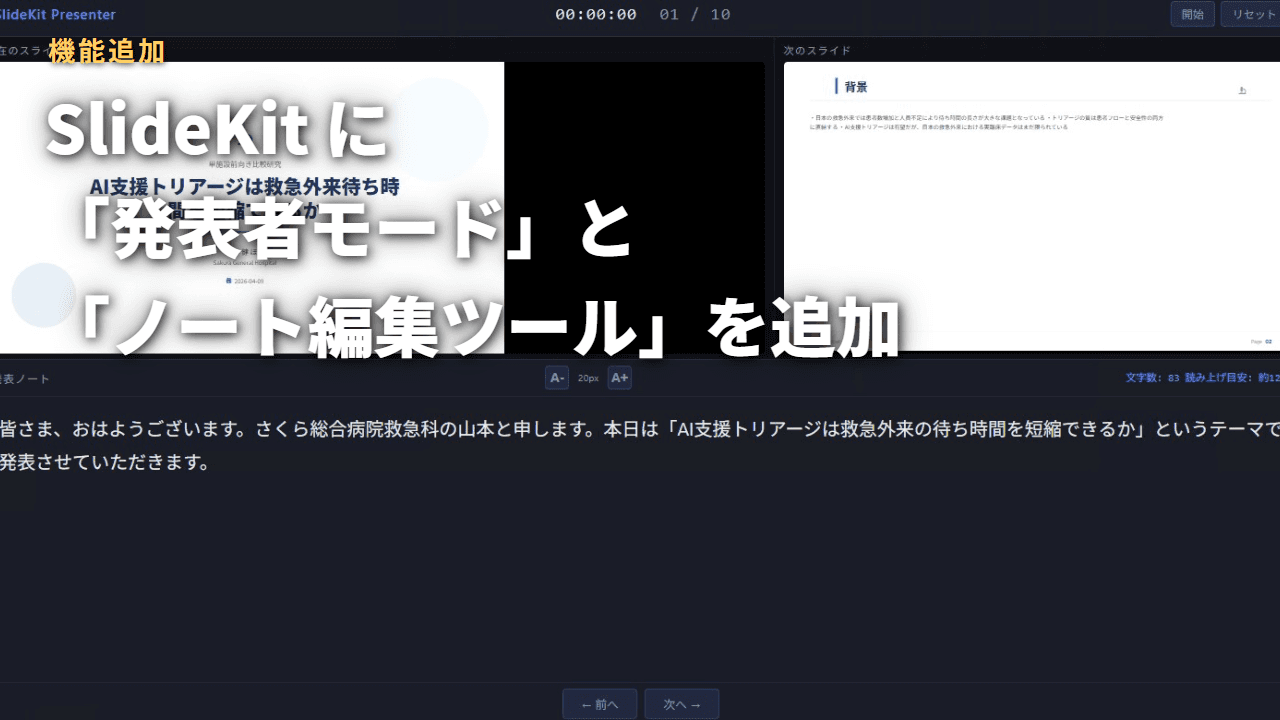Click the 次のスライド panel label
The height and width of the screenshot is (720, 1280).
tap(817, 50)
